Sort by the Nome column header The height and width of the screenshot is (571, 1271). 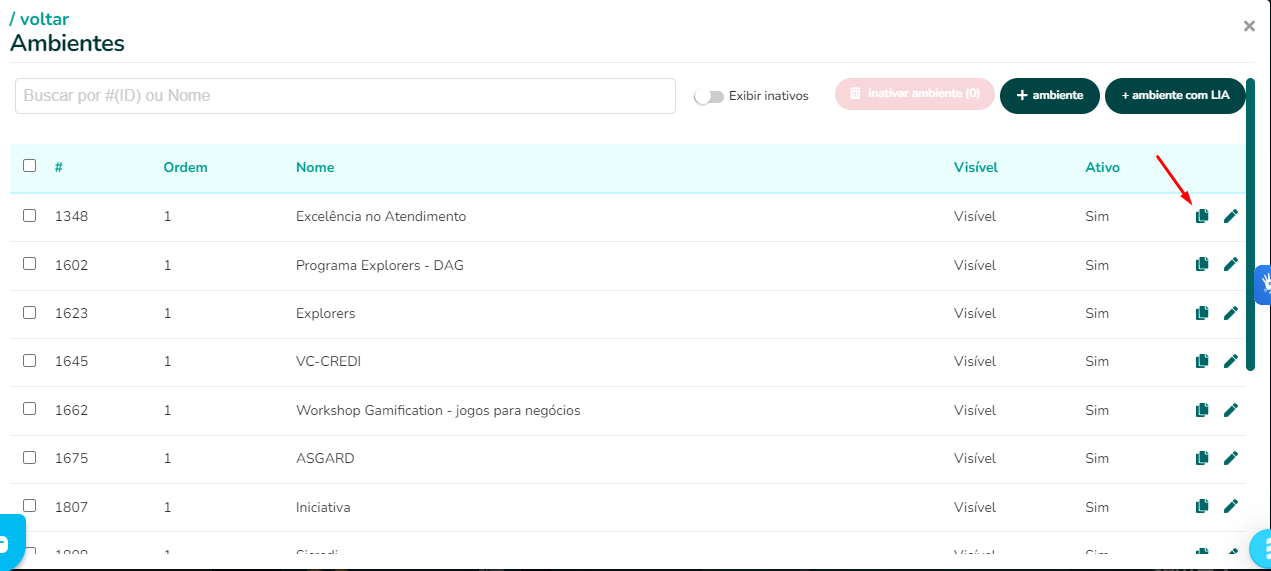pos(315,167)
